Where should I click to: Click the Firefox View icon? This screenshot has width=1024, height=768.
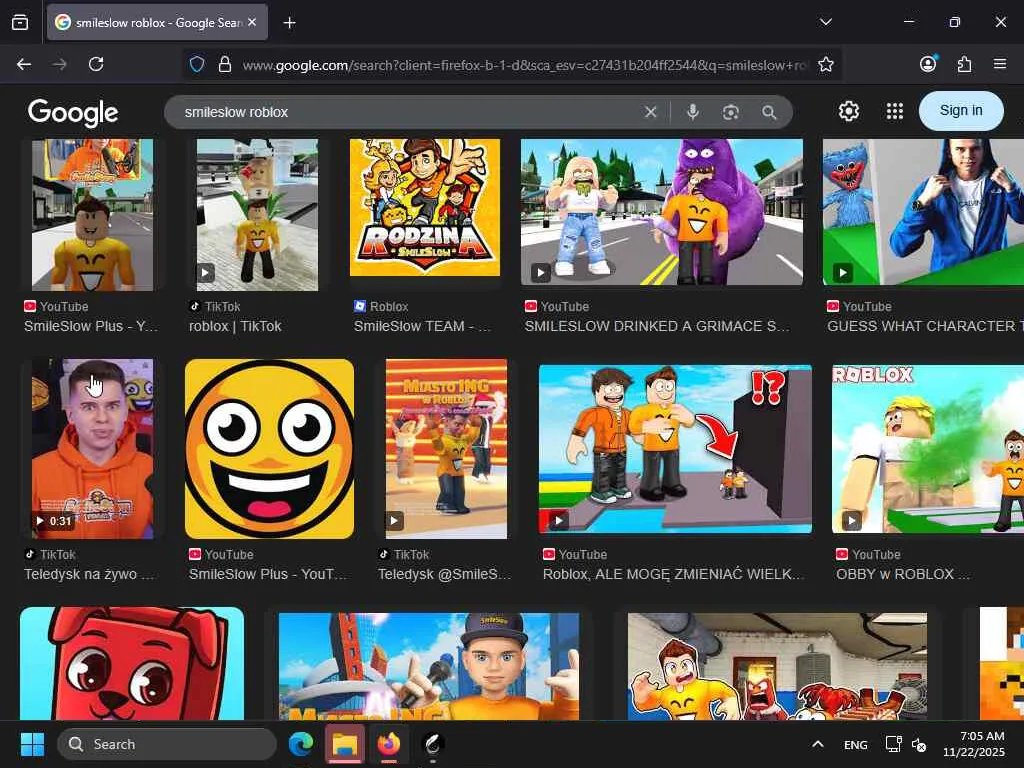[20, 22]
